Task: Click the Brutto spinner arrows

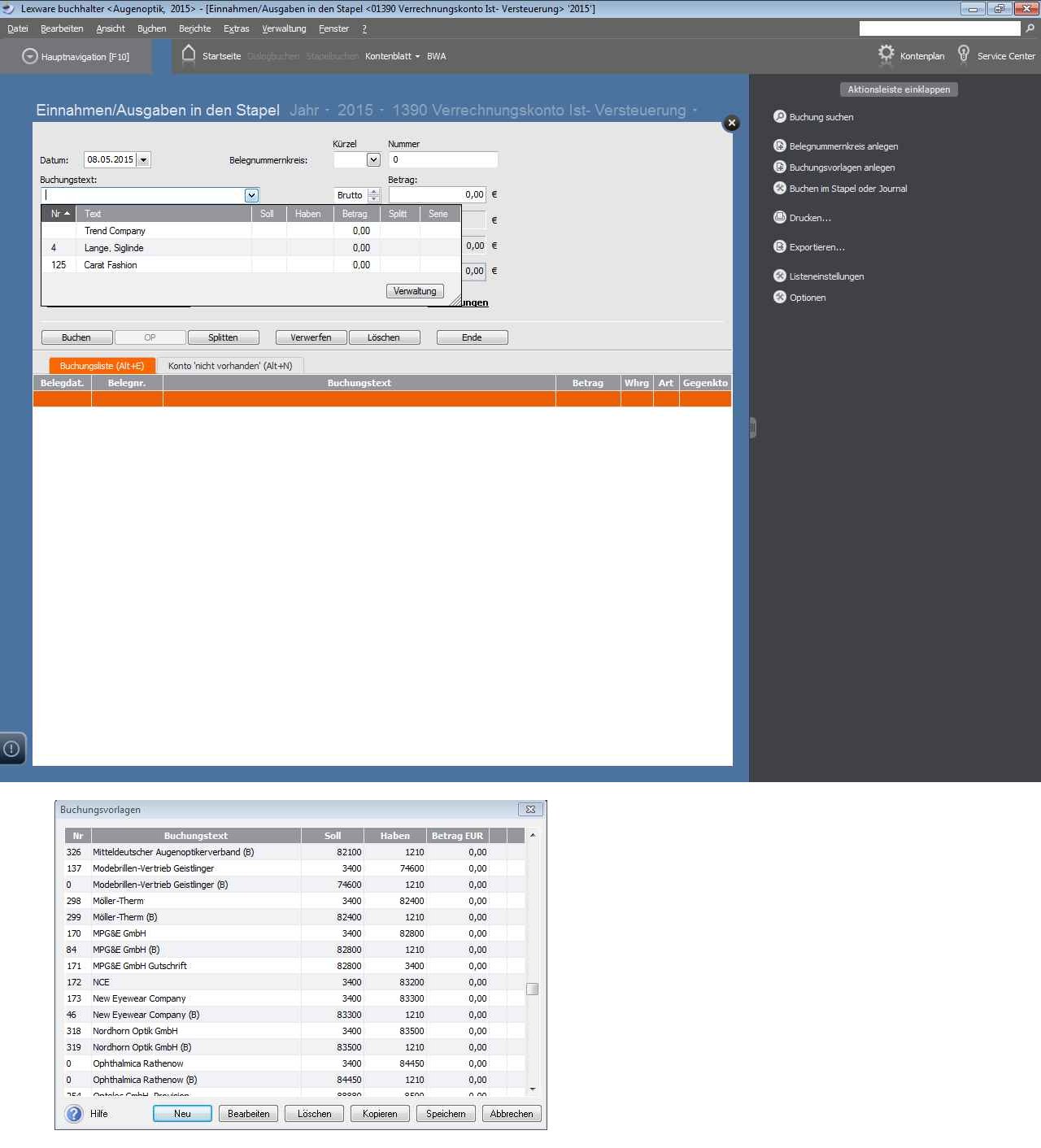Action: click(x=373, y=195)
